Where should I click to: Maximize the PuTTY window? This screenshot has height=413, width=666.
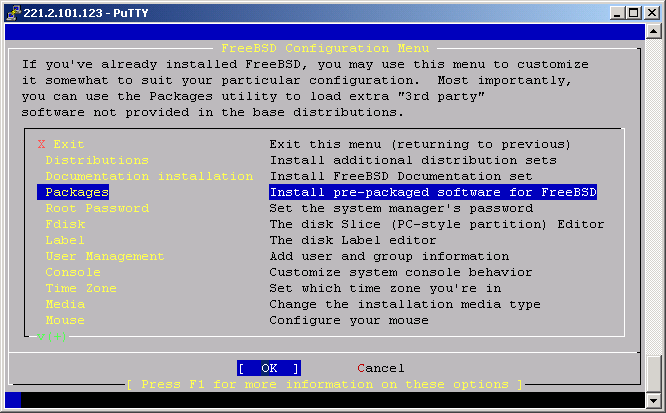click(x=633, y=13)
